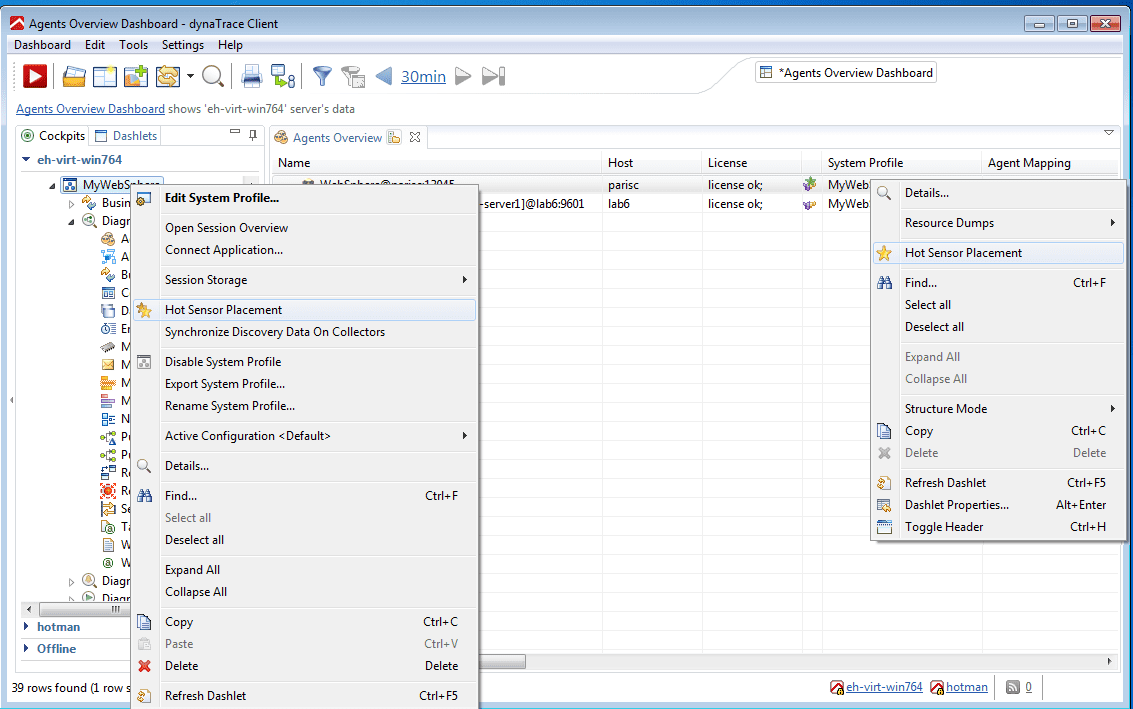This screenshot has height=709, width=1133.
Task: Select Hot Sensor Placement in left context menu
Action: tap(304, 310)
